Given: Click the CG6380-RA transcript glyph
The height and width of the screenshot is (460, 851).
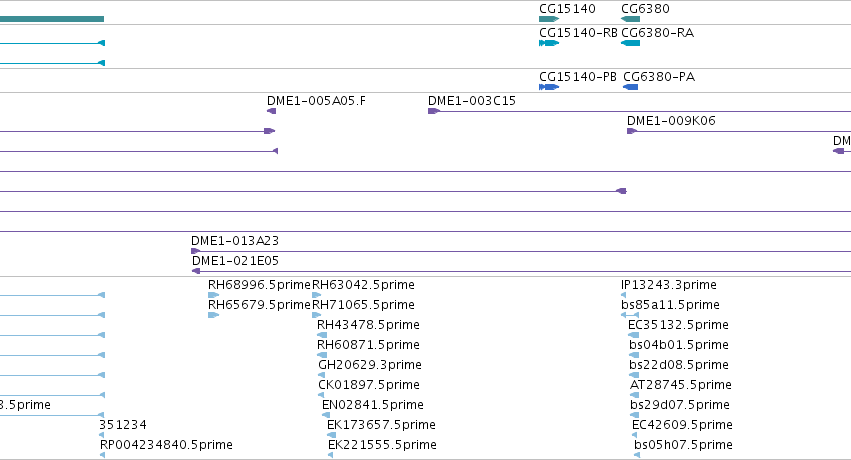Looking at the screenshot, I should tap(630, 43).
